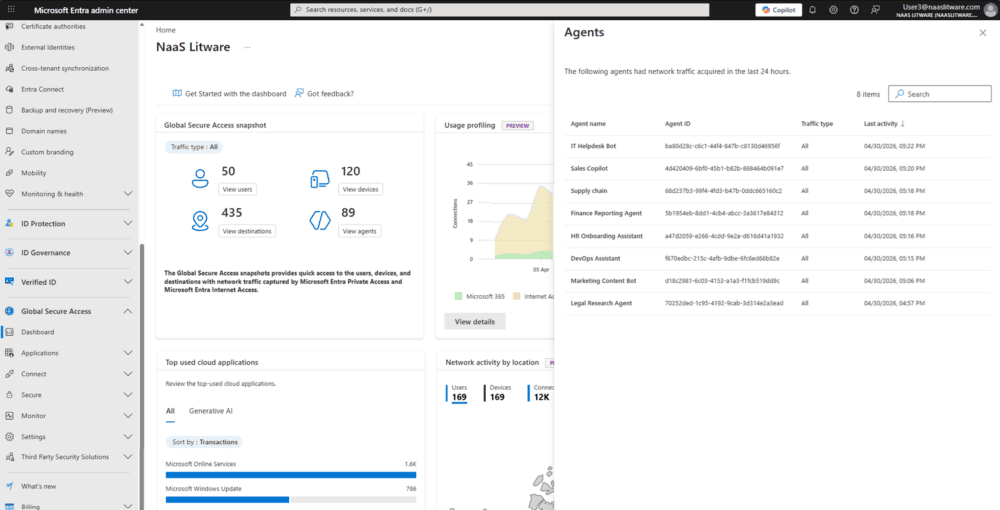Viewport: 1000px width, 510px height.
Task: Open the app launcher waffle icon
Action: click(11, 10)
